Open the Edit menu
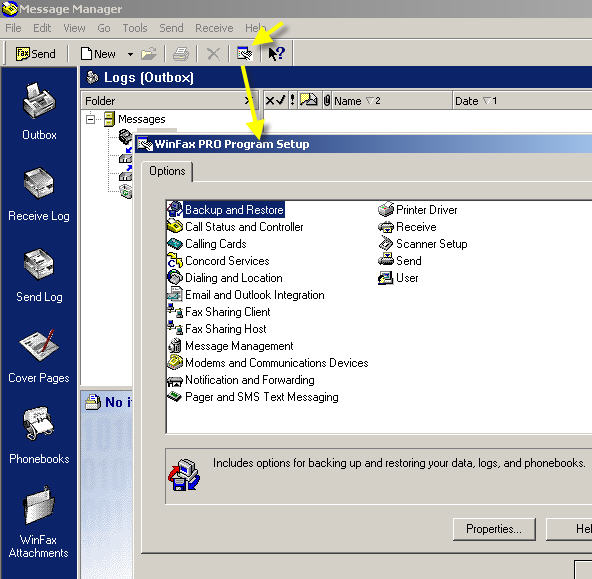 (x=42, y=28)
